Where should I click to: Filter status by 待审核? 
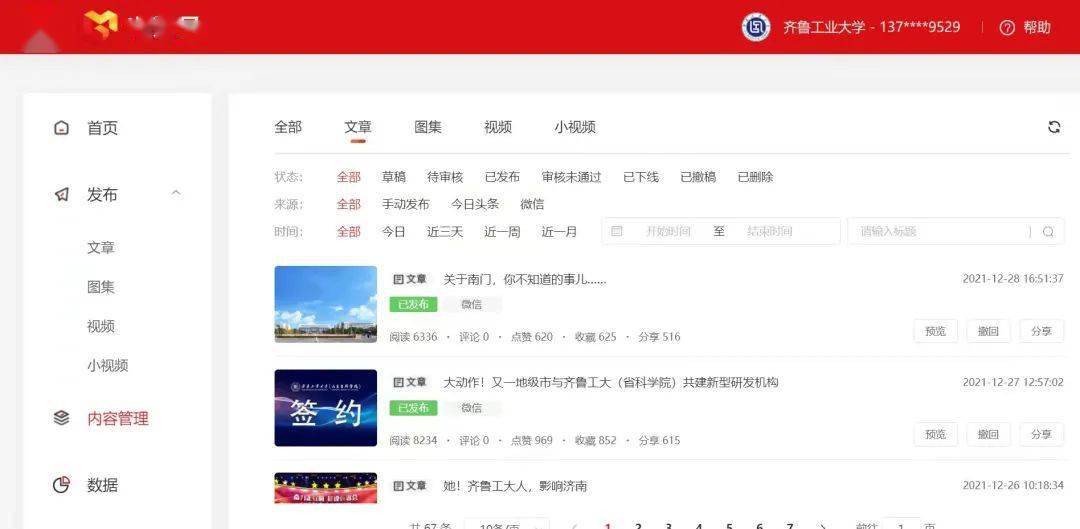(445, 177)
